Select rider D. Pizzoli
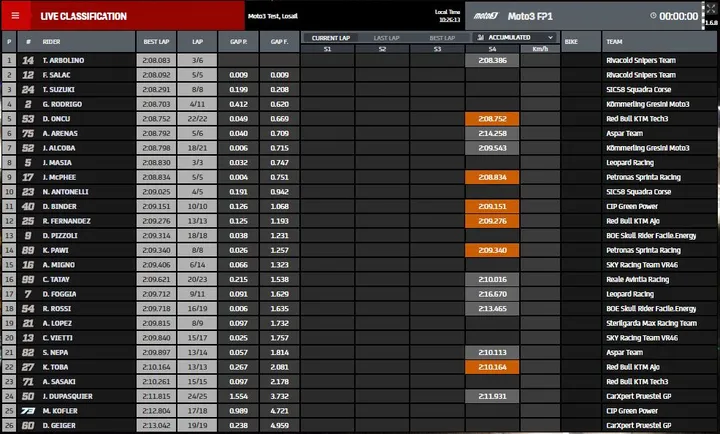 (x=60, y=236)
